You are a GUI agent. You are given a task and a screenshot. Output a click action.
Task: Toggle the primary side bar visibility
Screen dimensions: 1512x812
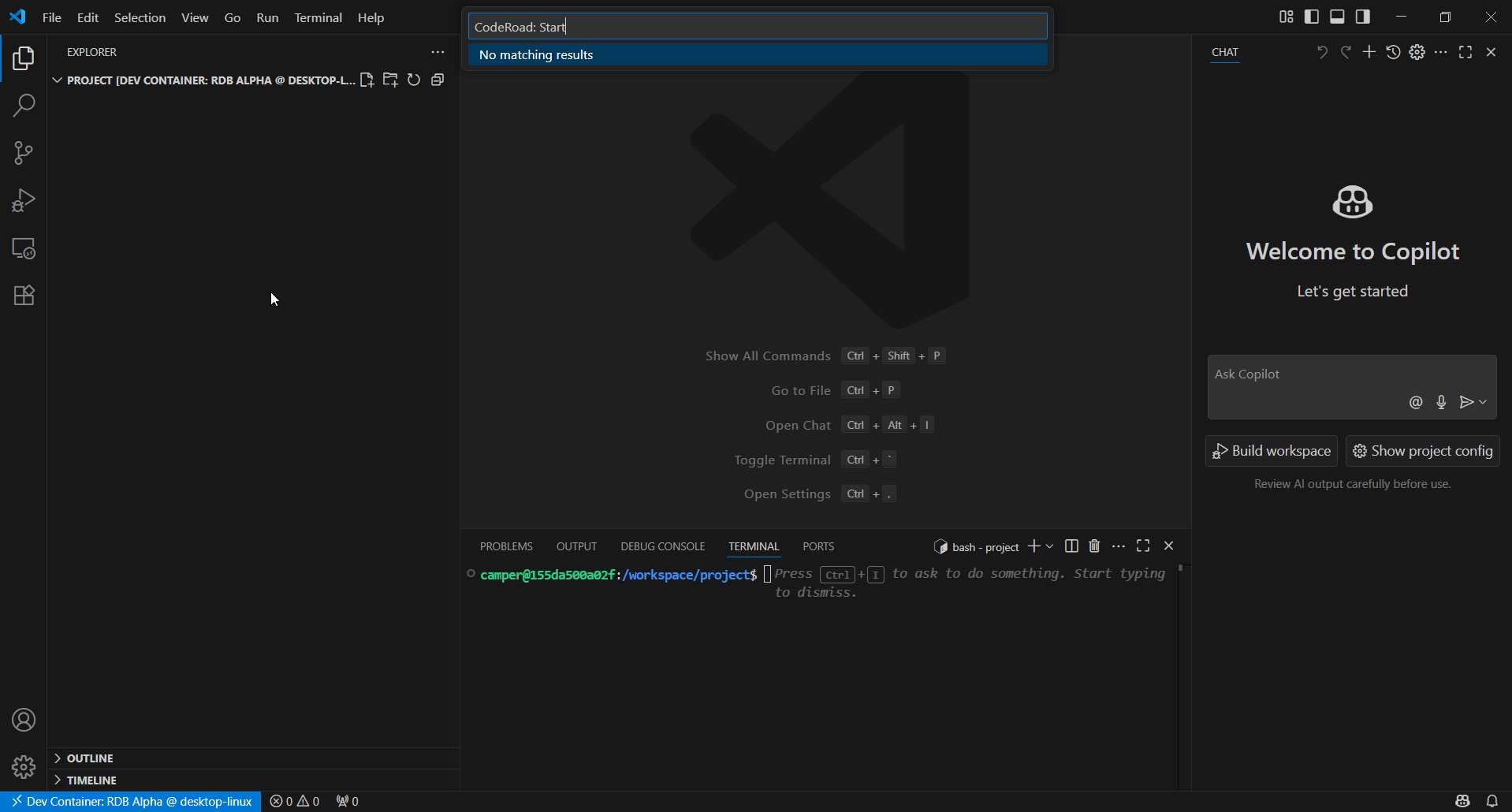point(1312,17)
